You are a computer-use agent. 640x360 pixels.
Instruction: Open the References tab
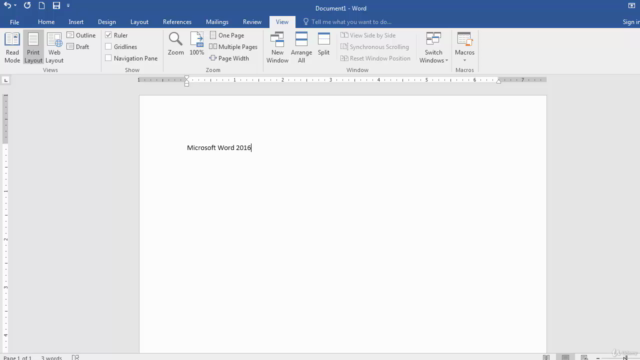(177, 22)
